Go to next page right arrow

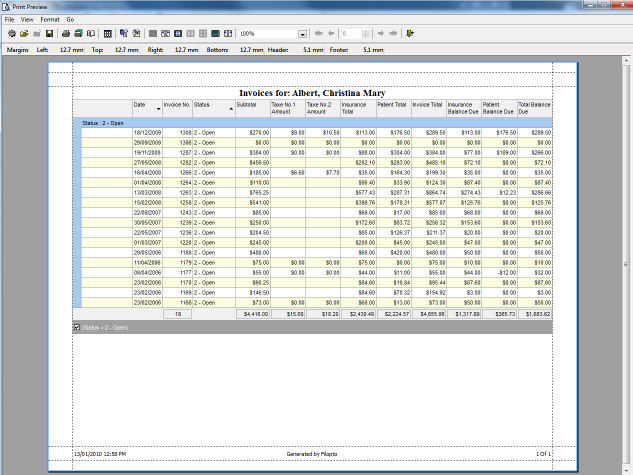(x=380, y=33)
